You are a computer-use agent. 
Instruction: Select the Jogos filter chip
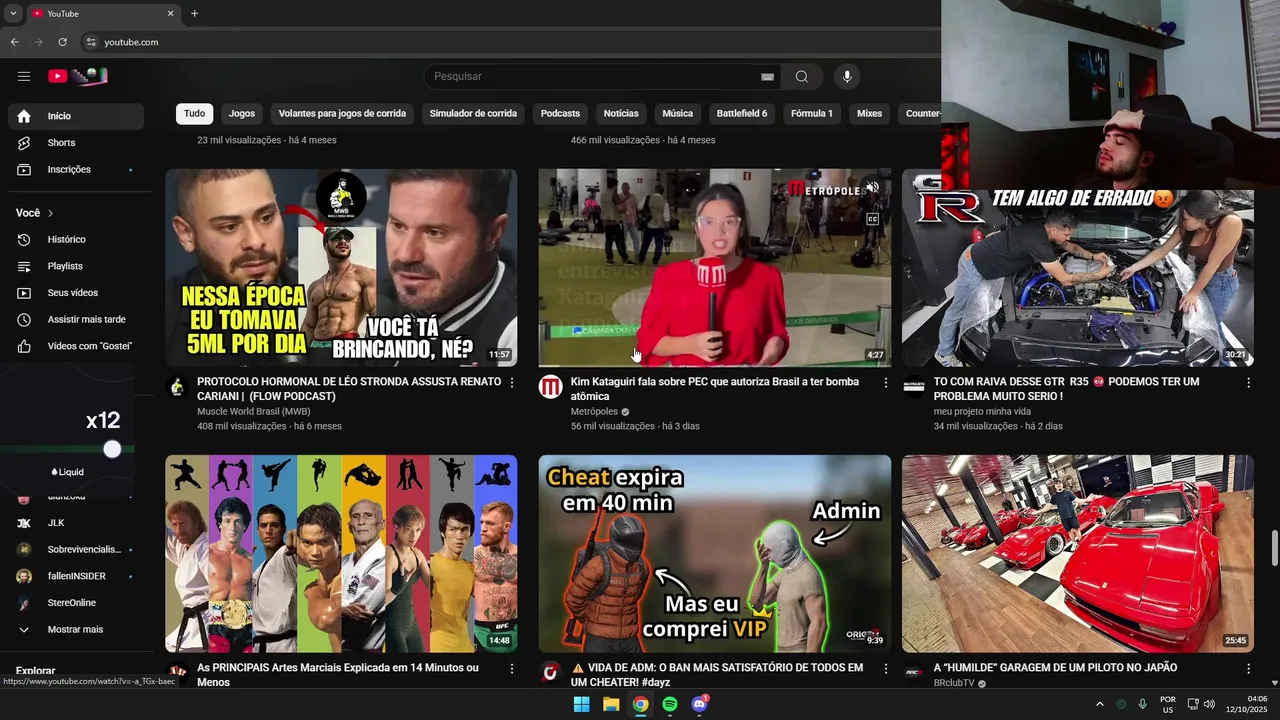(x=242, y=114)
